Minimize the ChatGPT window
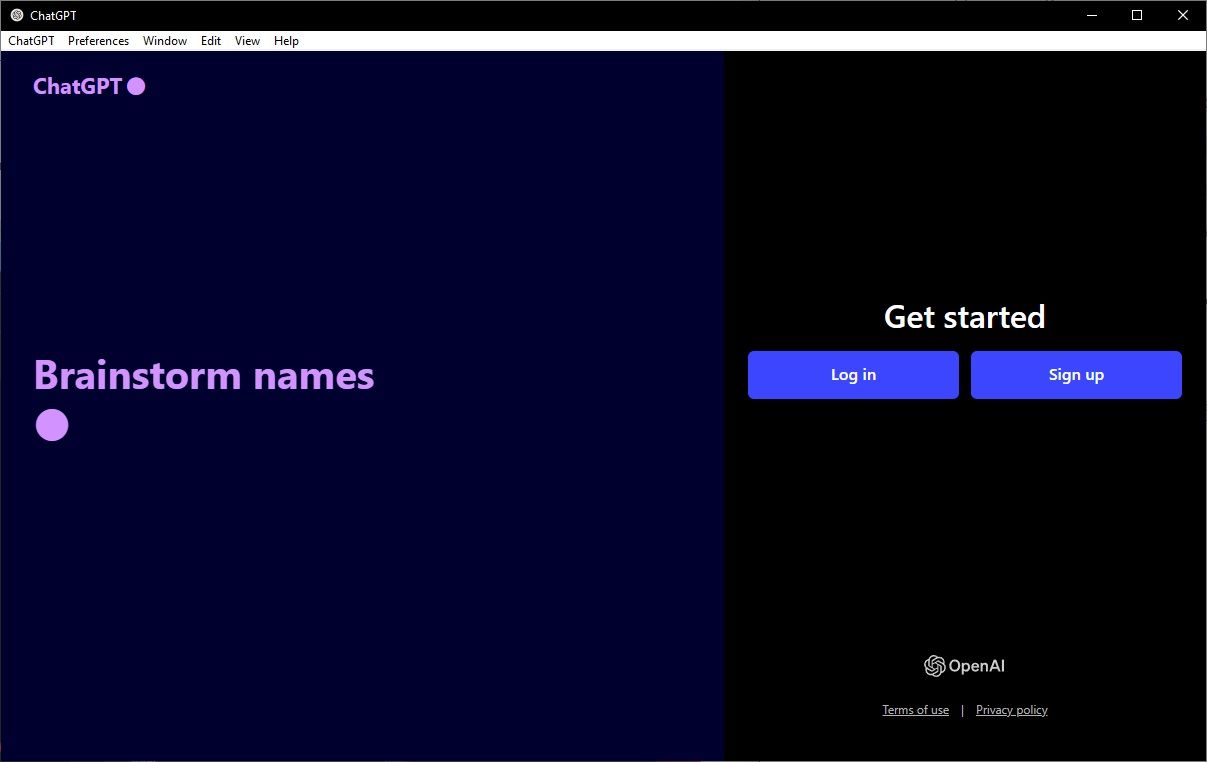The image size is (1207, 762). 1091,15
